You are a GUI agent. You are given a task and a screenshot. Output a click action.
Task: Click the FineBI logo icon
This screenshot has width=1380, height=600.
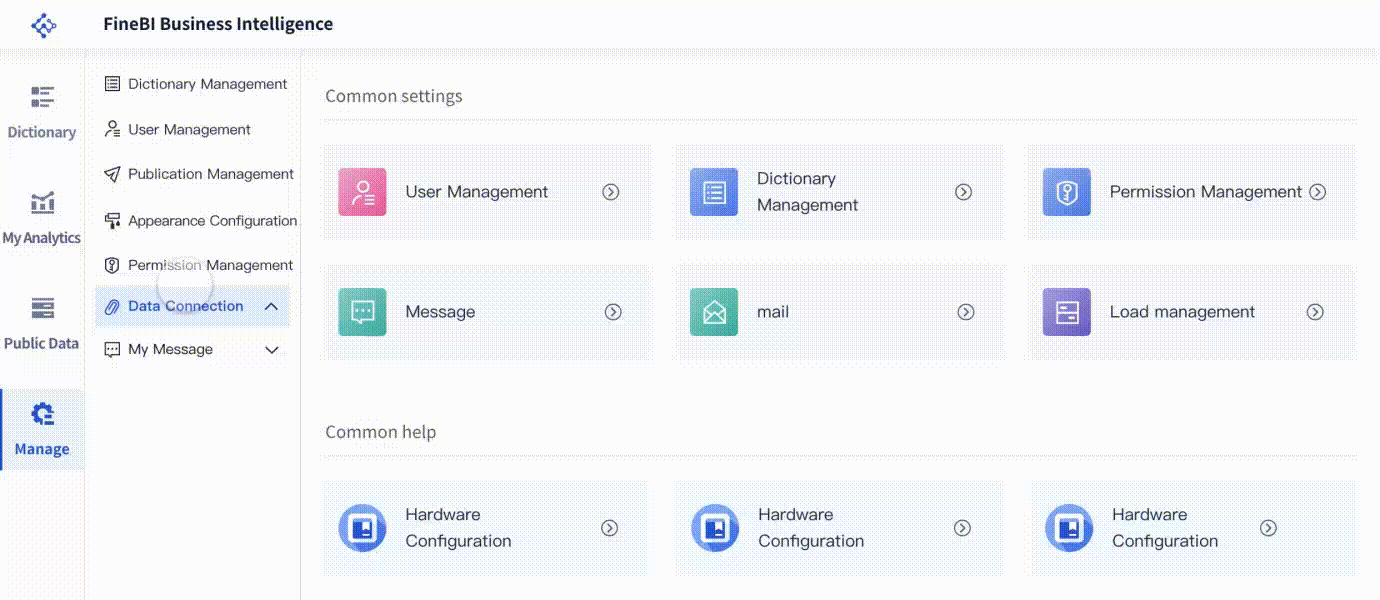pyautogui.click(x=44, y=25)
